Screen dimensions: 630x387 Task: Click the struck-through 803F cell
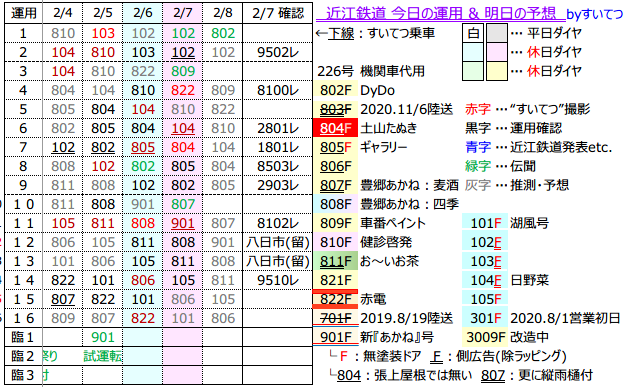pyautogui.click(x=335, y=109)
